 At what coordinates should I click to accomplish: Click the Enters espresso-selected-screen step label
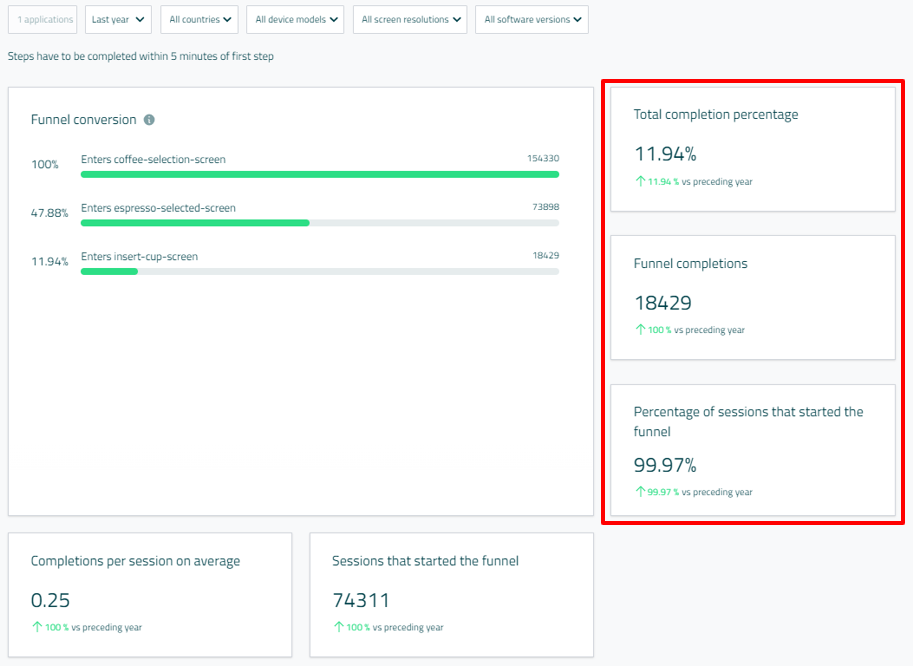[x=158, y=208]
